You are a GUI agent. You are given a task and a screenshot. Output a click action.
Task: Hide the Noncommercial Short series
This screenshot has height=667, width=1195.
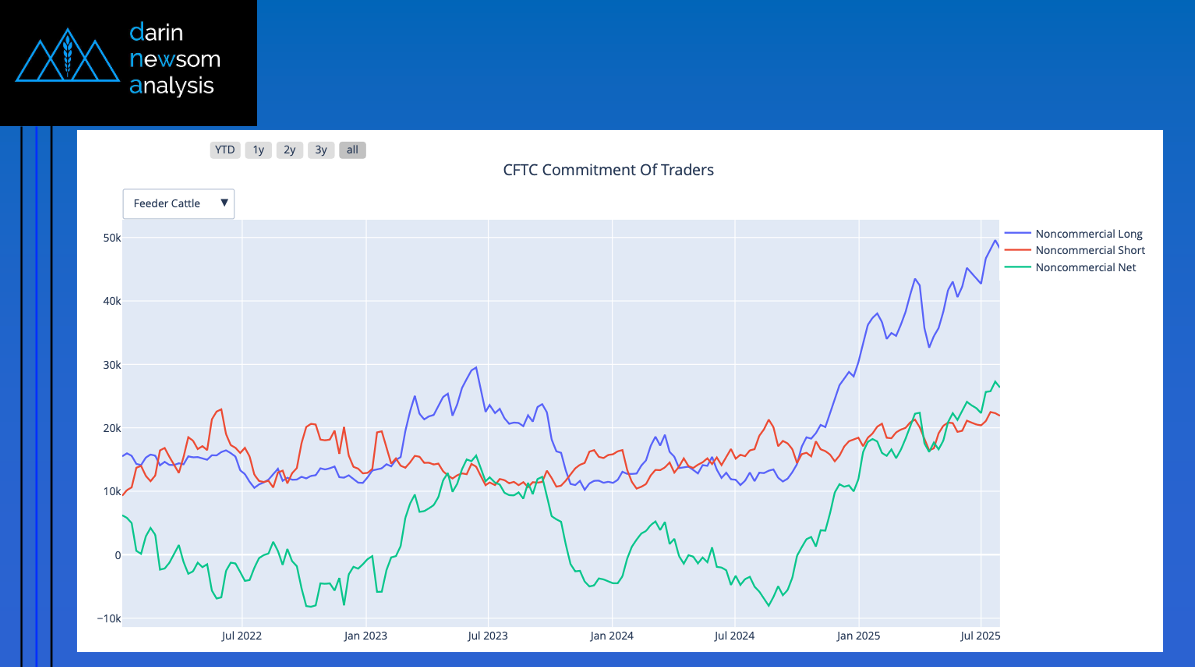1090,250
